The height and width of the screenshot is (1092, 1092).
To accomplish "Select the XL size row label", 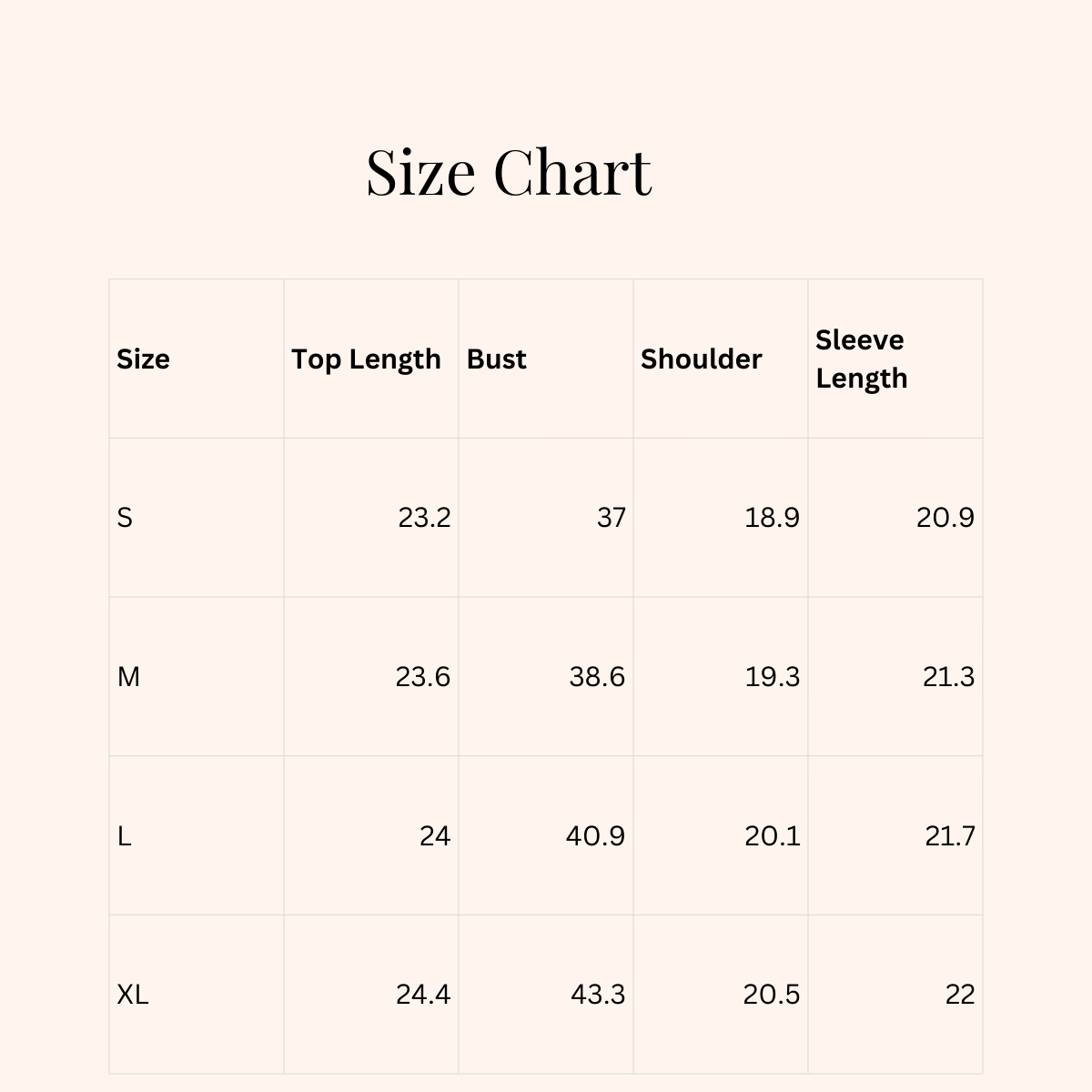I will point(133,995).
